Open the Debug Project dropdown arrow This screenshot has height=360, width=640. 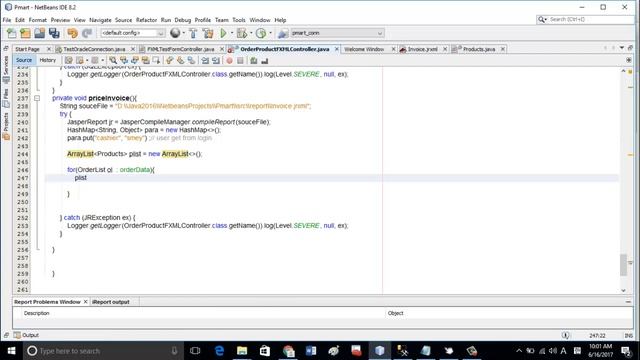tap(251, 33)
